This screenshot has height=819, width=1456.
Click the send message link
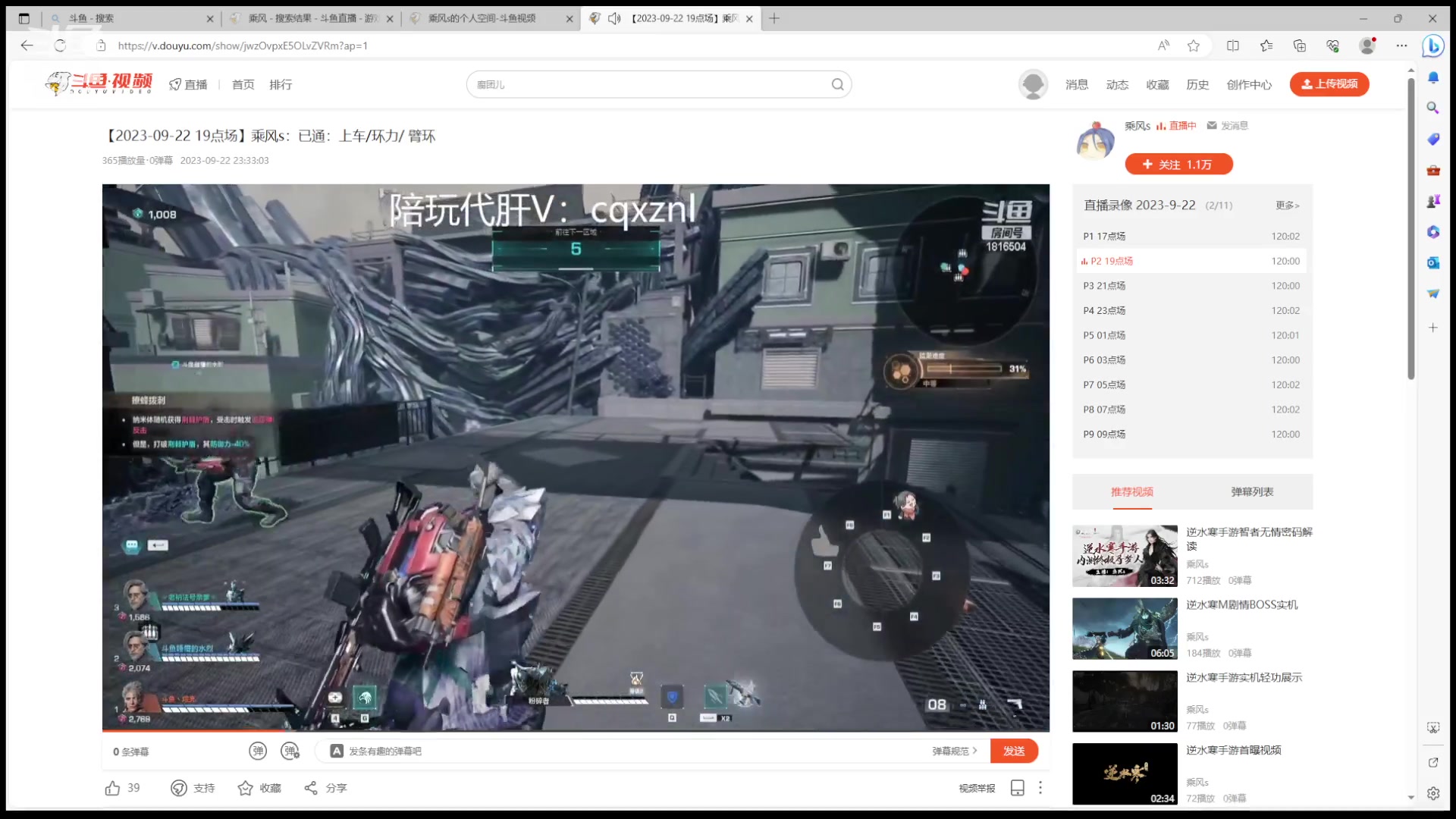pyautogui.click(x=1227, y=126)
